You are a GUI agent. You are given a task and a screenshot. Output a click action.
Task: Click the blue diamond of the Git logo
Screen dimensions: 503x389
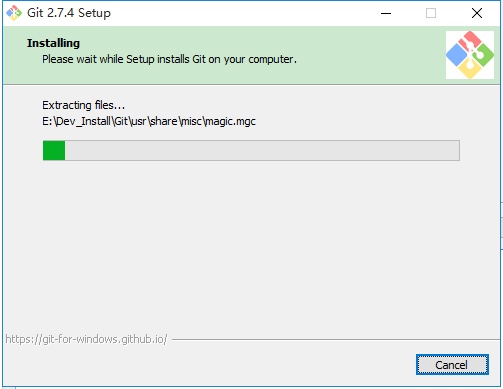click(457, 55)
